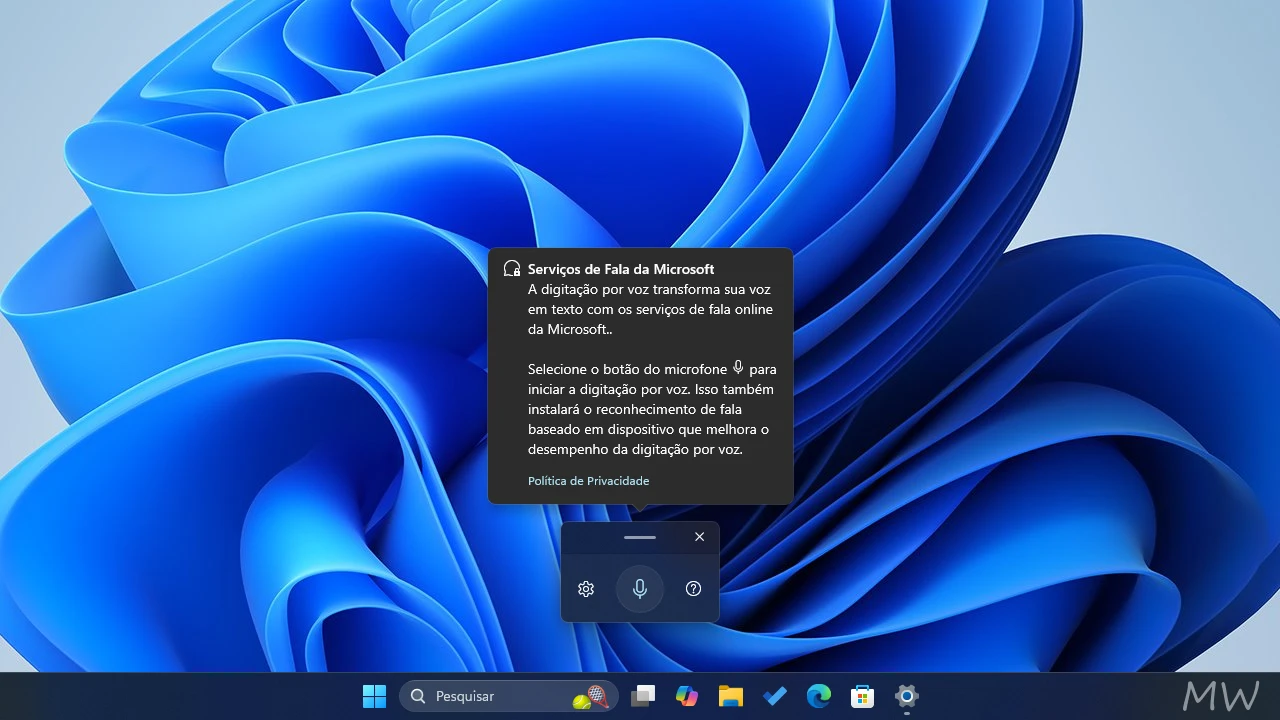Launch Microsoft Edge from the taskbar
Image resolution: width=1280 pixels, height=720 pixels.
pos(819,696)
